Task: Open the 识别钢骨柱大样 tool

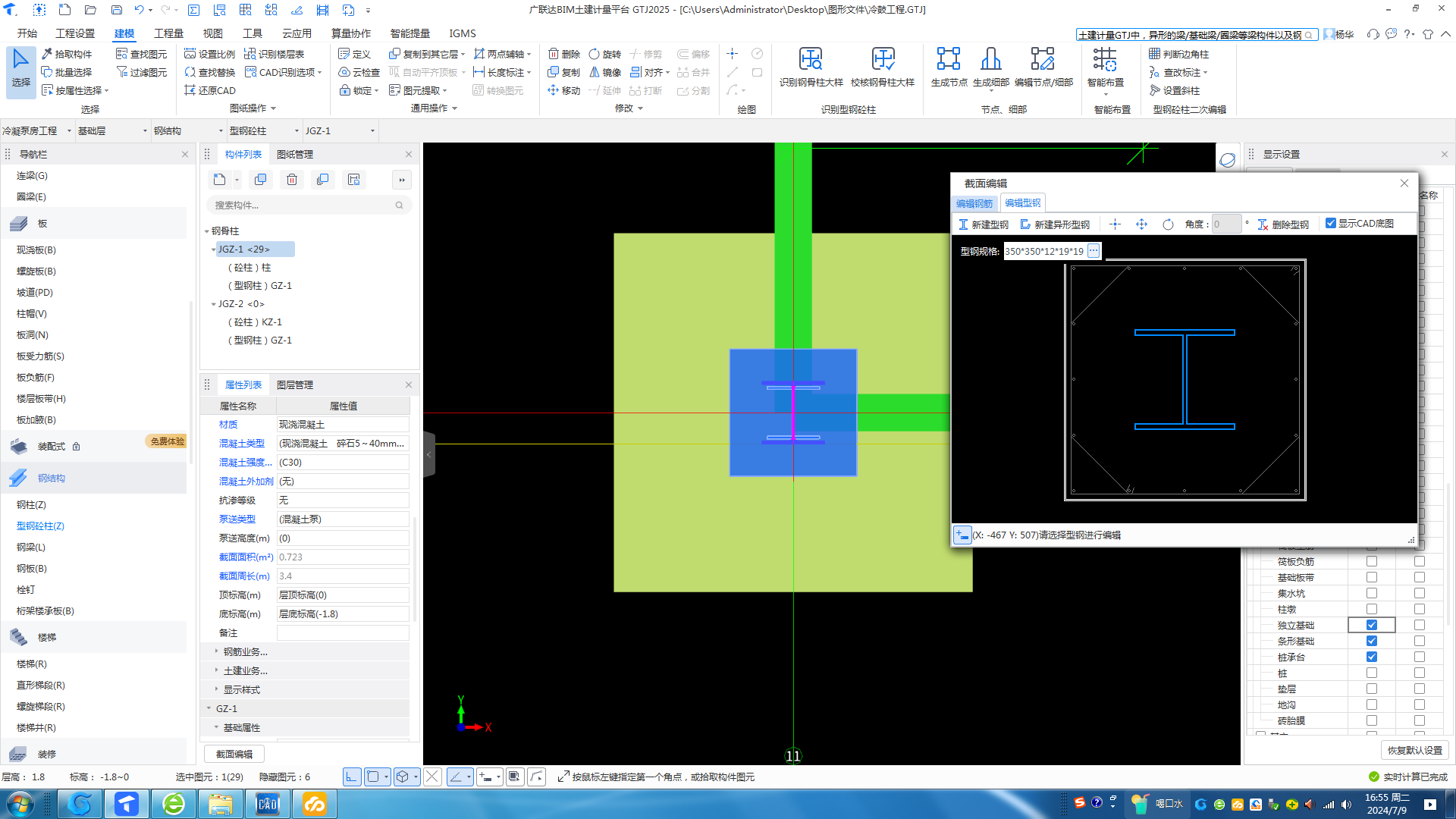Action: click(811, 68)
